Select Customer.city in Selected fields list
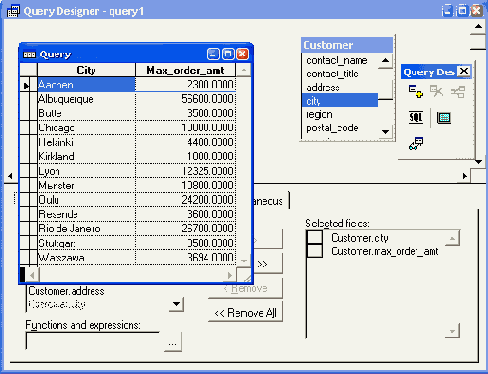The image size is (488, 374). [x=360, y=238]
